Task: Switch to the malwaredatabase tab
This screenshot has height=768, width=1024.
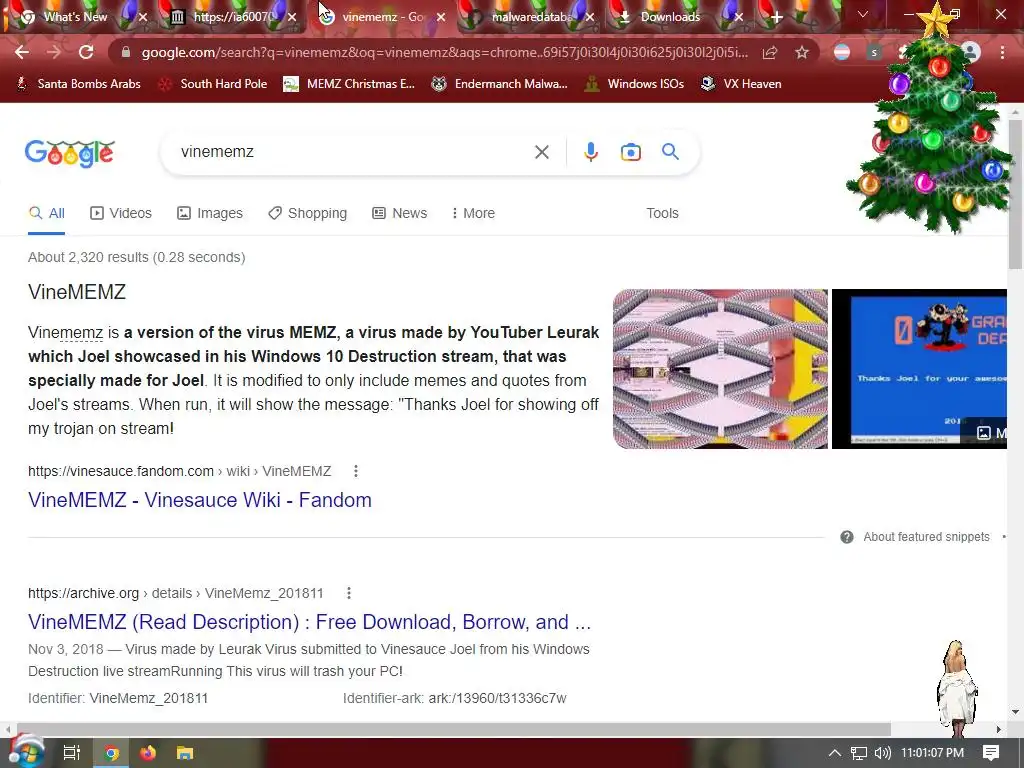Action: [530, 17]
